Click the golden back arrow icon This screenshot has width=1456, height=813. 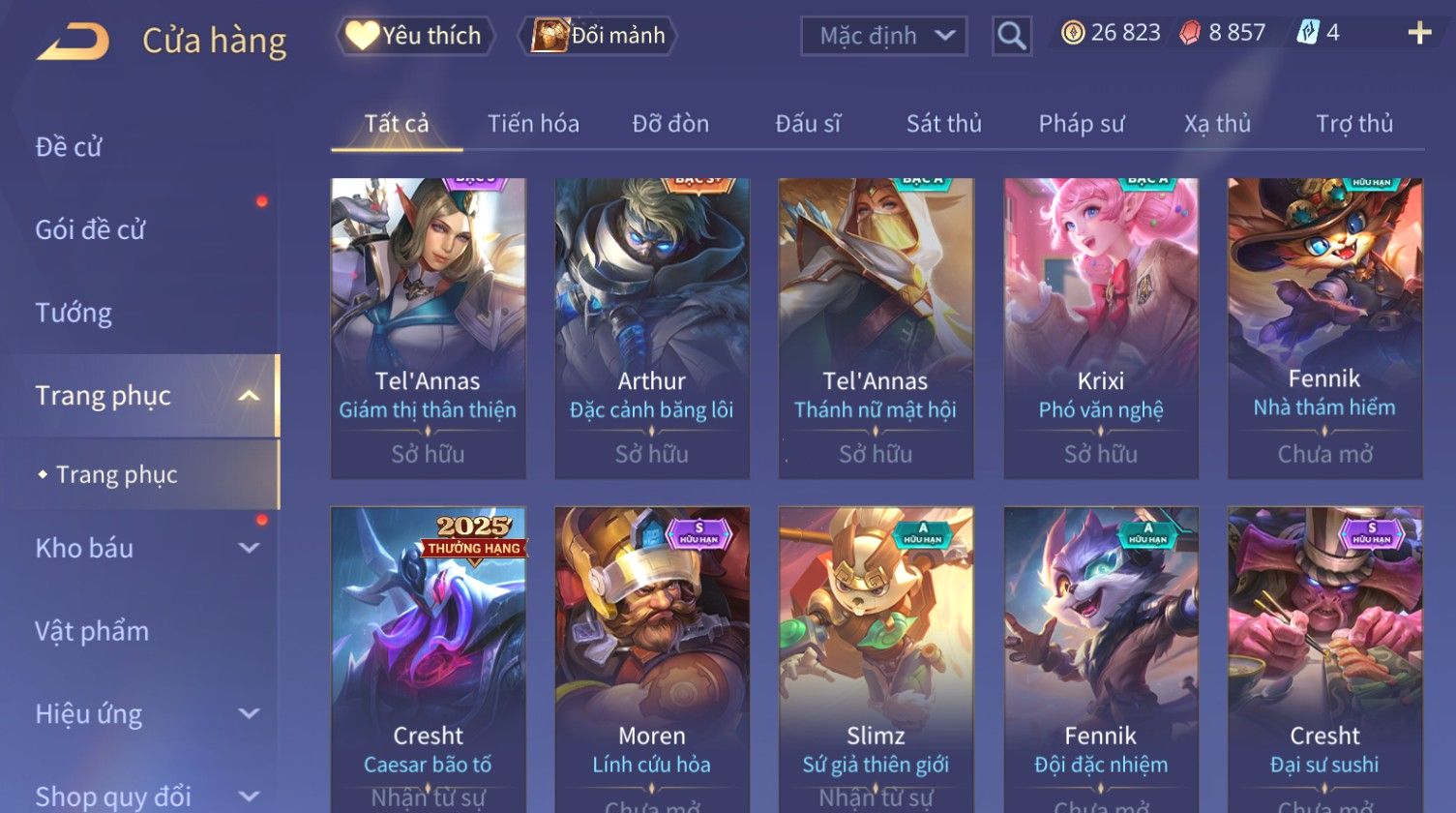73,42
